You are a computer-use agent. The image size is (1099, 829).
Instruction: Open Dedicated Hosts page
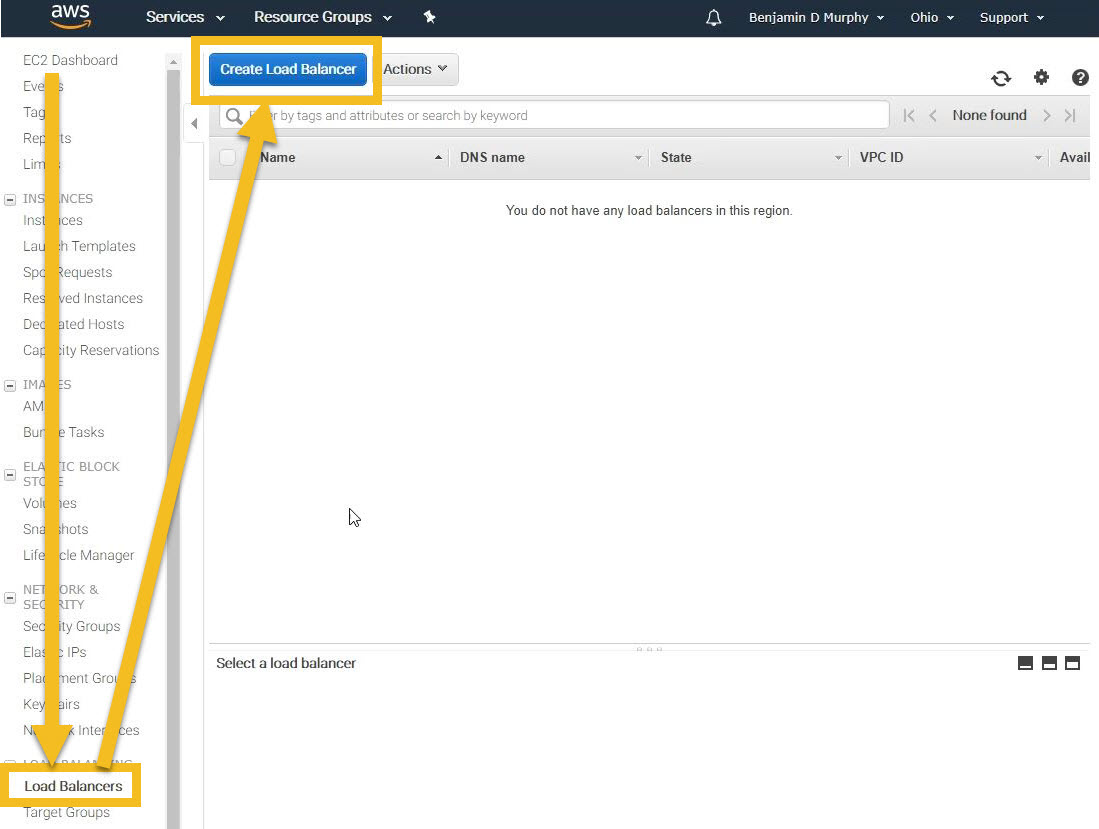coord(74,324)
